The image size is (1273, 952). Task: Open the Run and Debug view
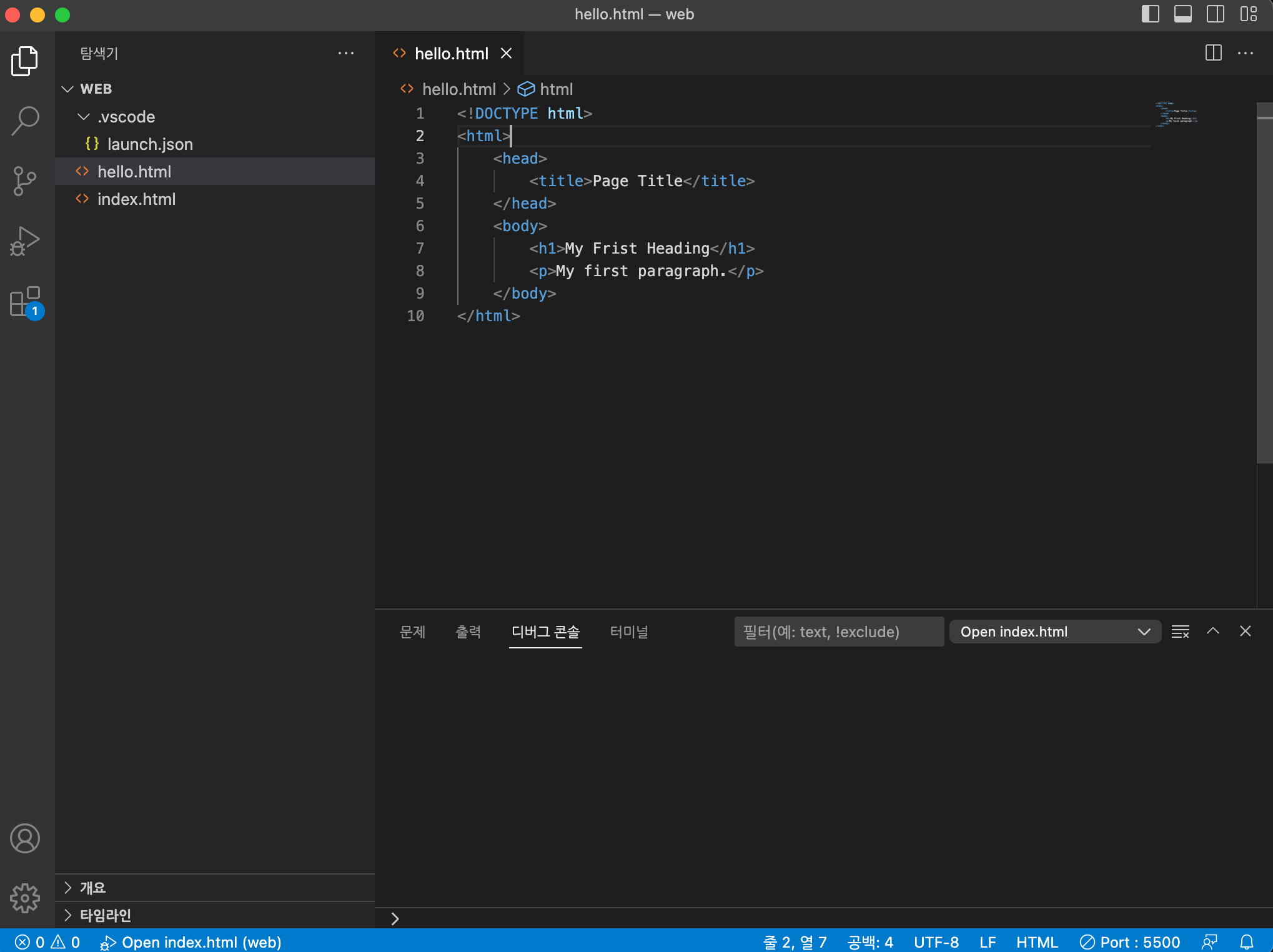pos(25,242)
